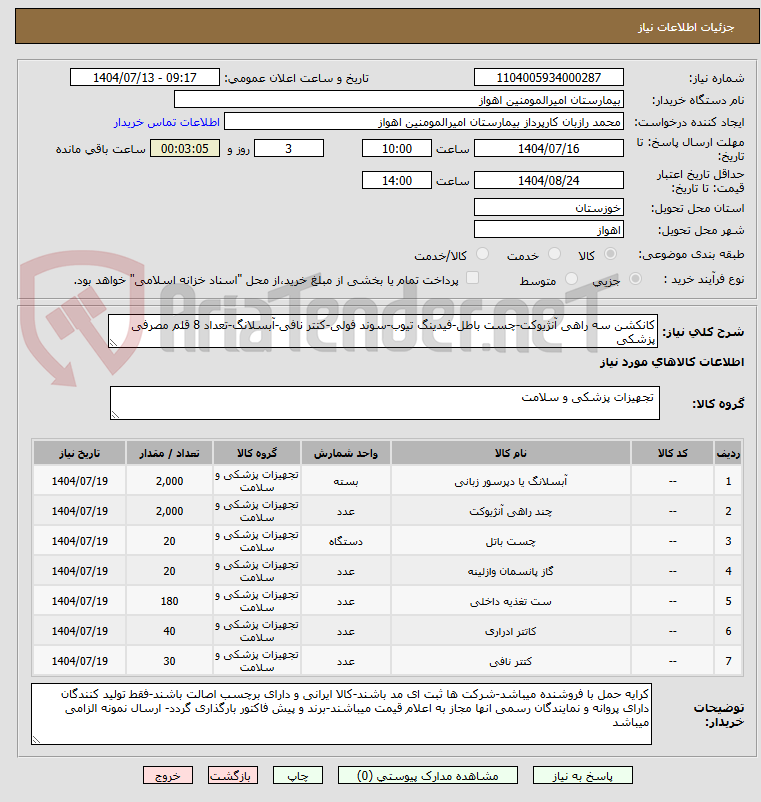This screenshot has height=802, width=761.
Task: Click the واحد شمارش column header
Action: click(346, 453)
